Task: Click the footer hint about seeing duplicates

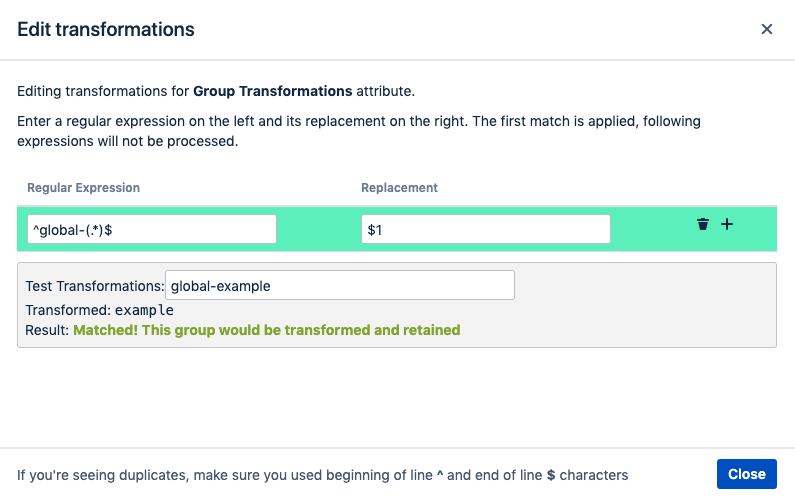Action: click(x=322, y=475)
